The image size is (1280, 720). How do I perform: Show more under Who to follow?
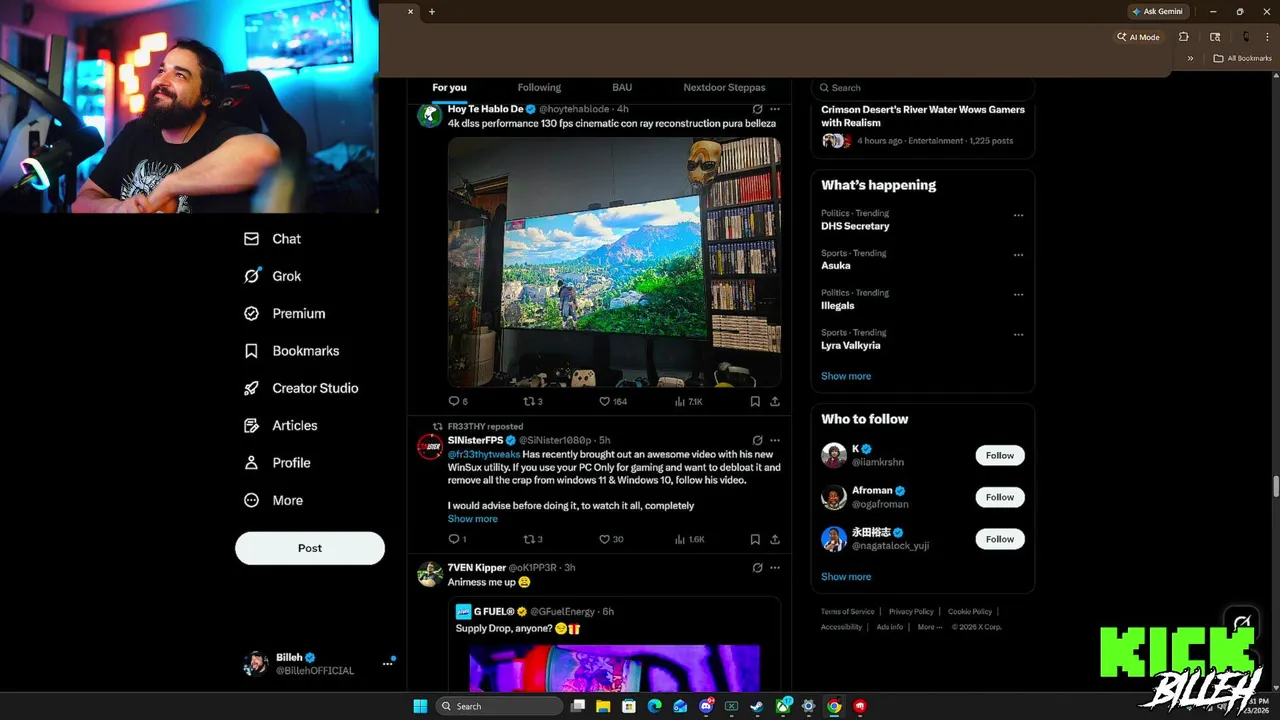[x=846, y=577]
